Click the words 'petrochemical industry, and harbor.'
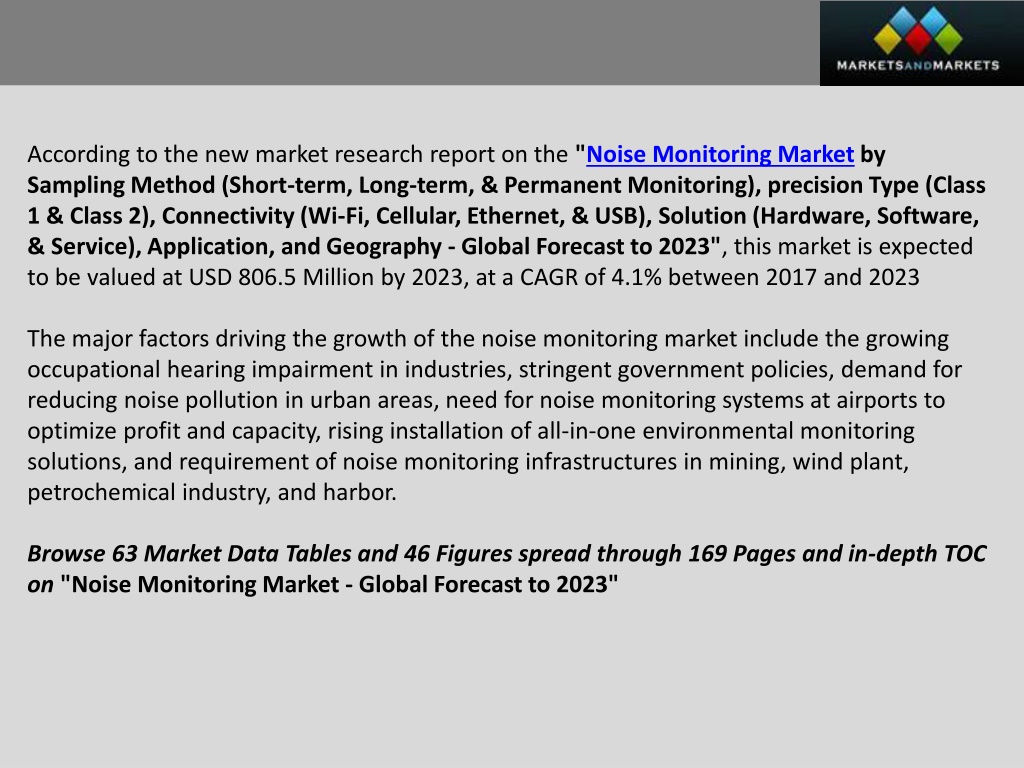Viewport: 1024px width, 768px height. coord(212,492)
